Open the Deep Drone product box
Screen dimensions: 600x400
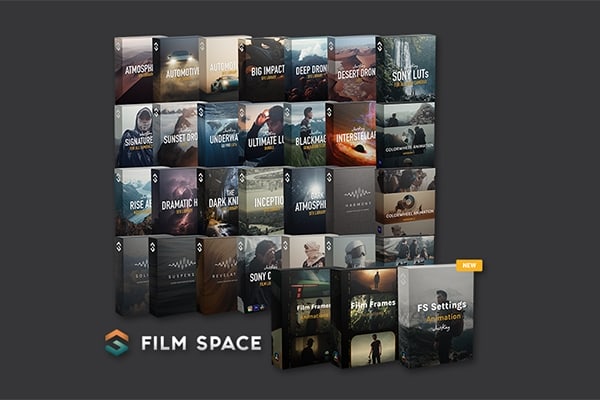point(306,69)
